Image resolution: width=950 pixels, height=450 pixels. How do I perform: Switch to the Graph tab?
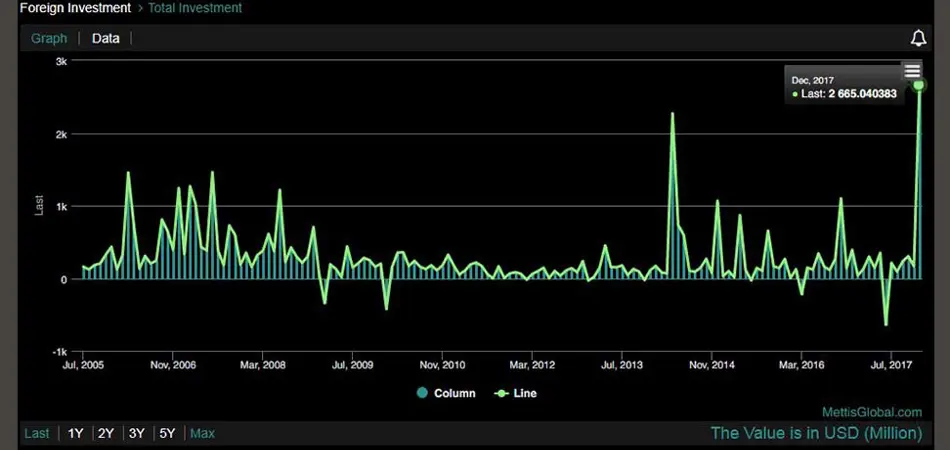pyautogui.click(x=49, y=38)
